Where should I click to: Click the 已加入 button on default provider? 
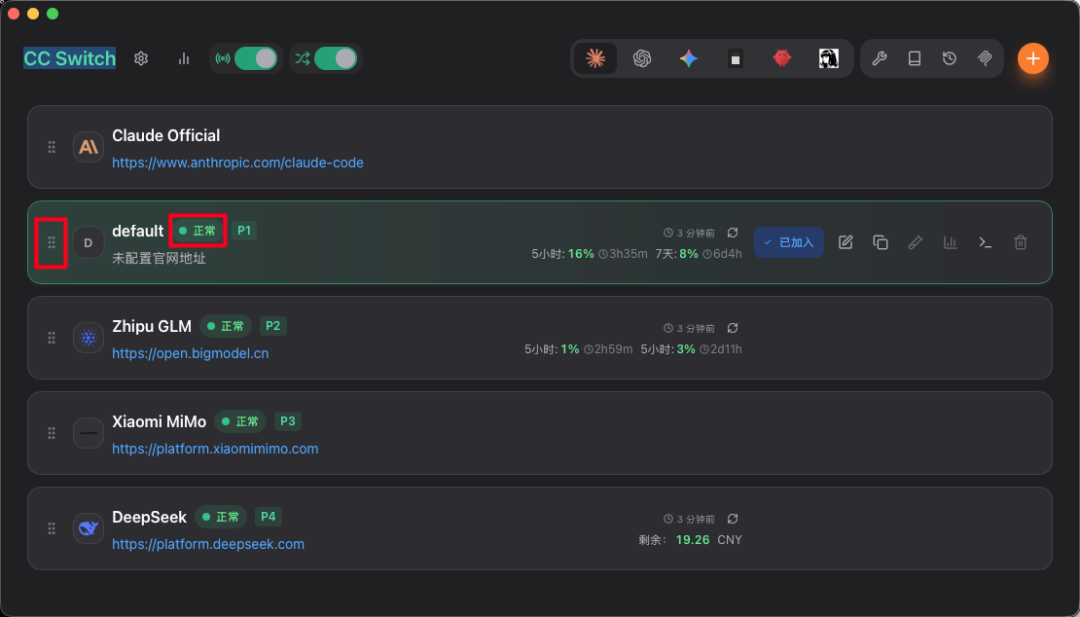pos(789,242)
